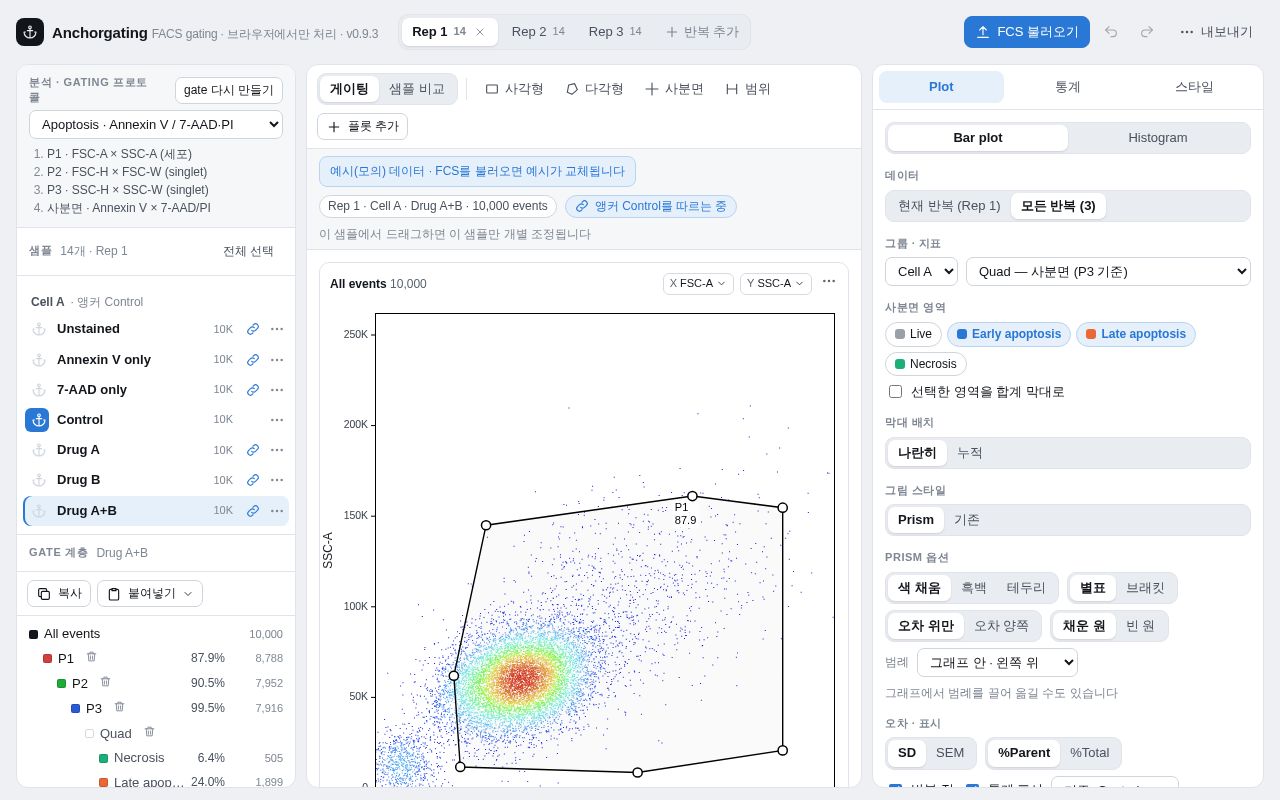This screenshot has width=1280, height=800.
Task: Open the All events plot options menu
Action: pyautogui.click(x=829, y=282)
